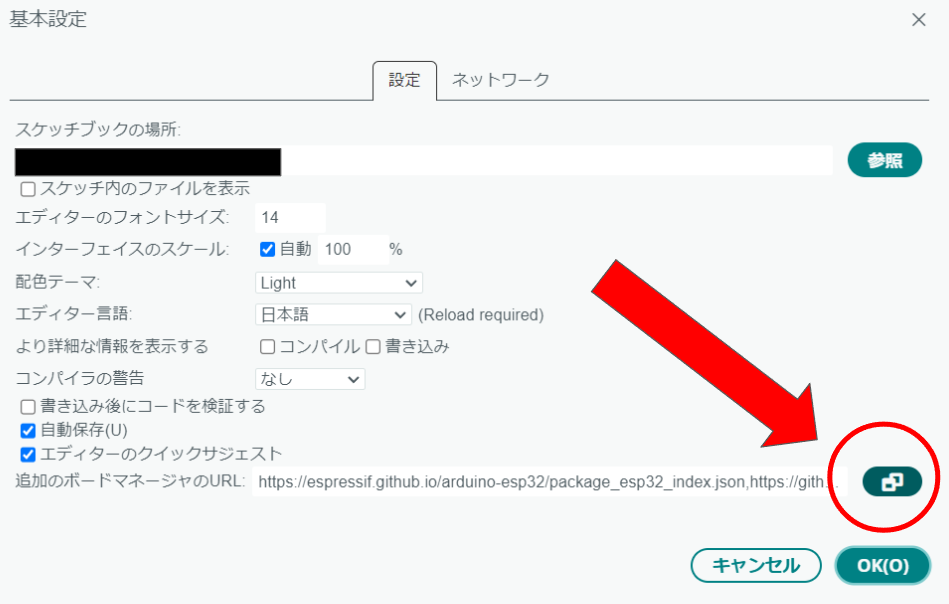
Task: Enable スケッチ内のファイルを表示 checkbox
Action: (x=28, y=189)
